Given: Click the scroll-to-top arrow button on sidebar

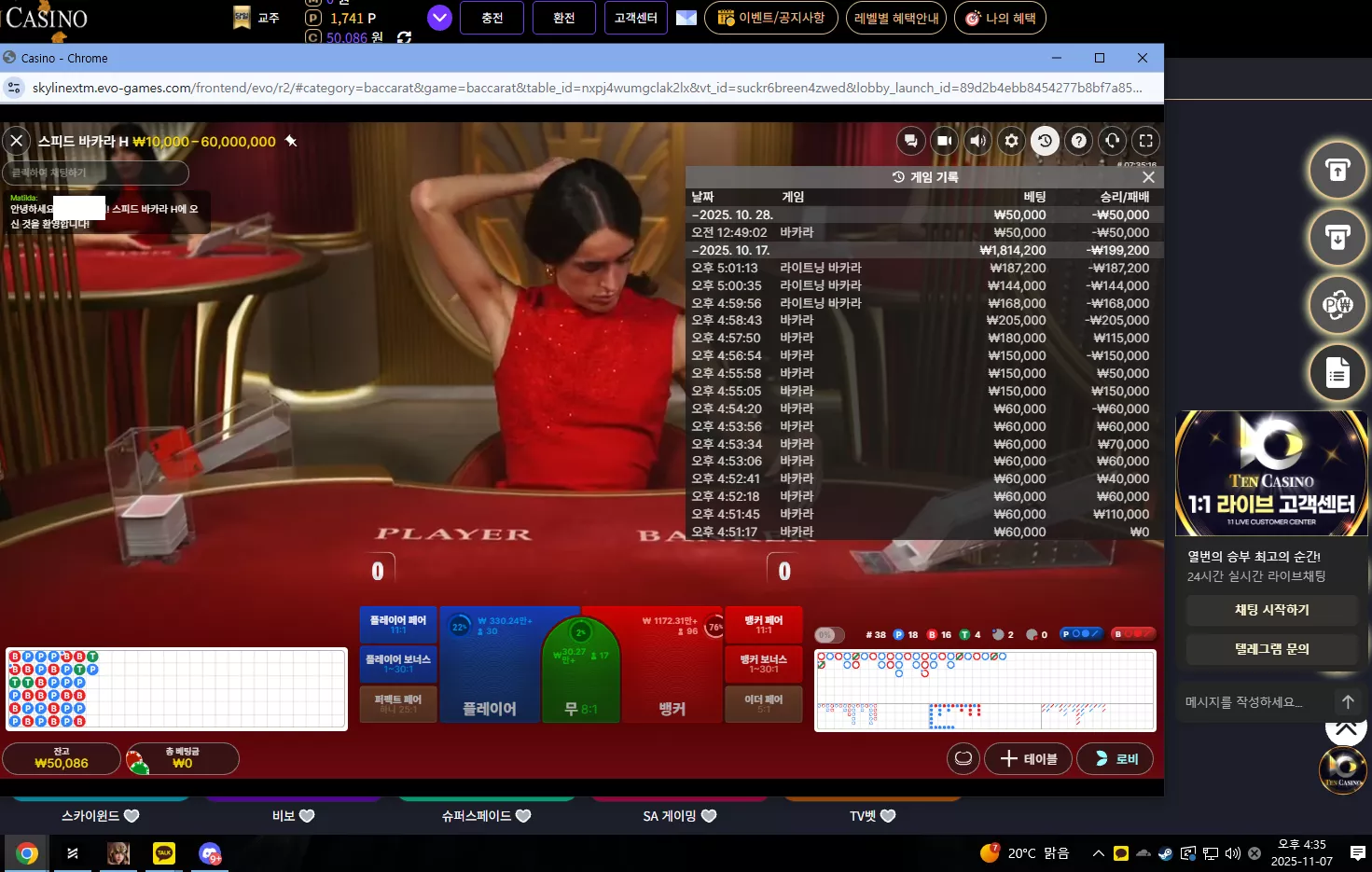Looking at the screenshot, I should coord(1337,171).
